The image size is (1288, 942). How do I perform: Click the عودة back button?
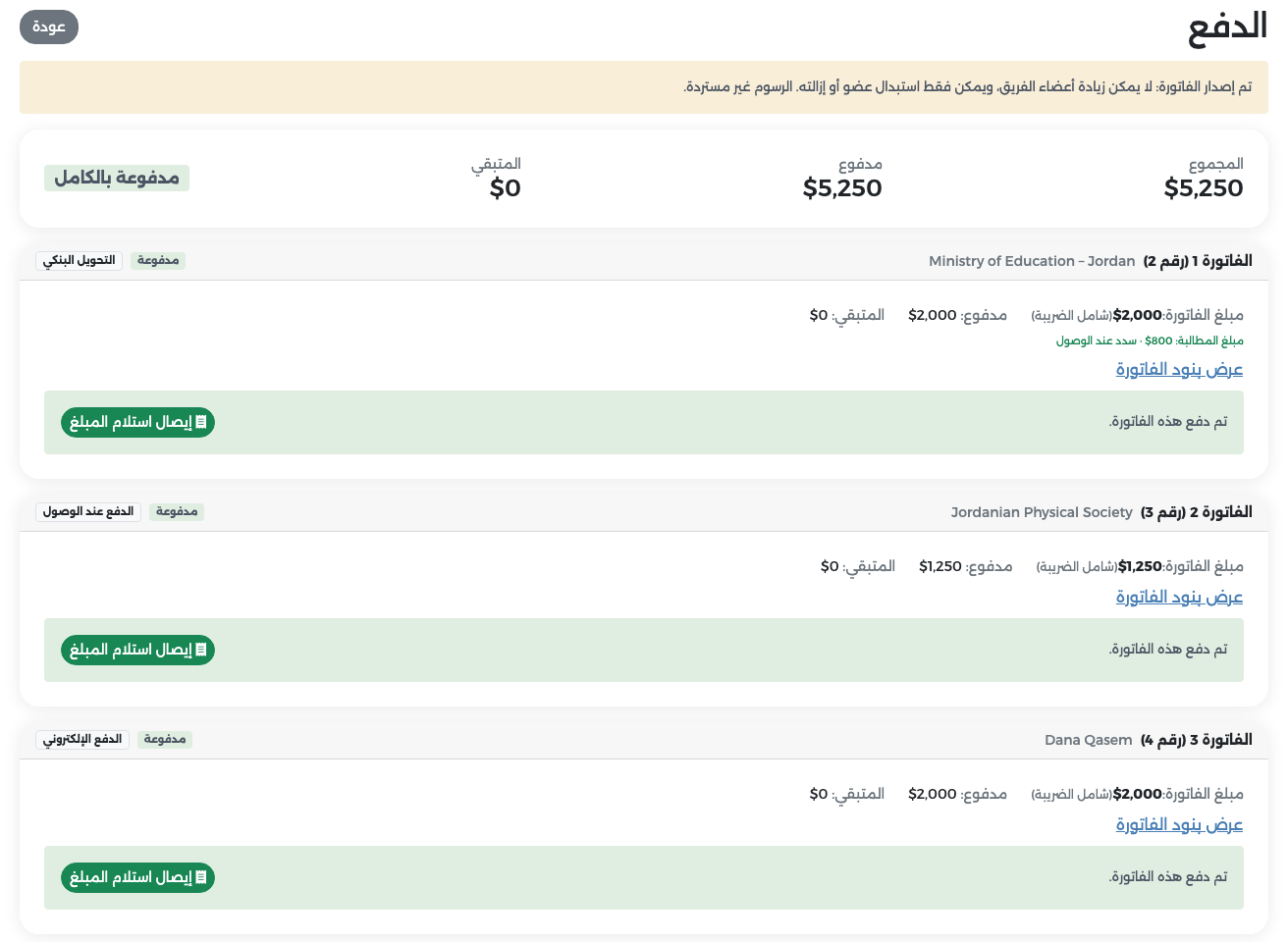point(49,26)
